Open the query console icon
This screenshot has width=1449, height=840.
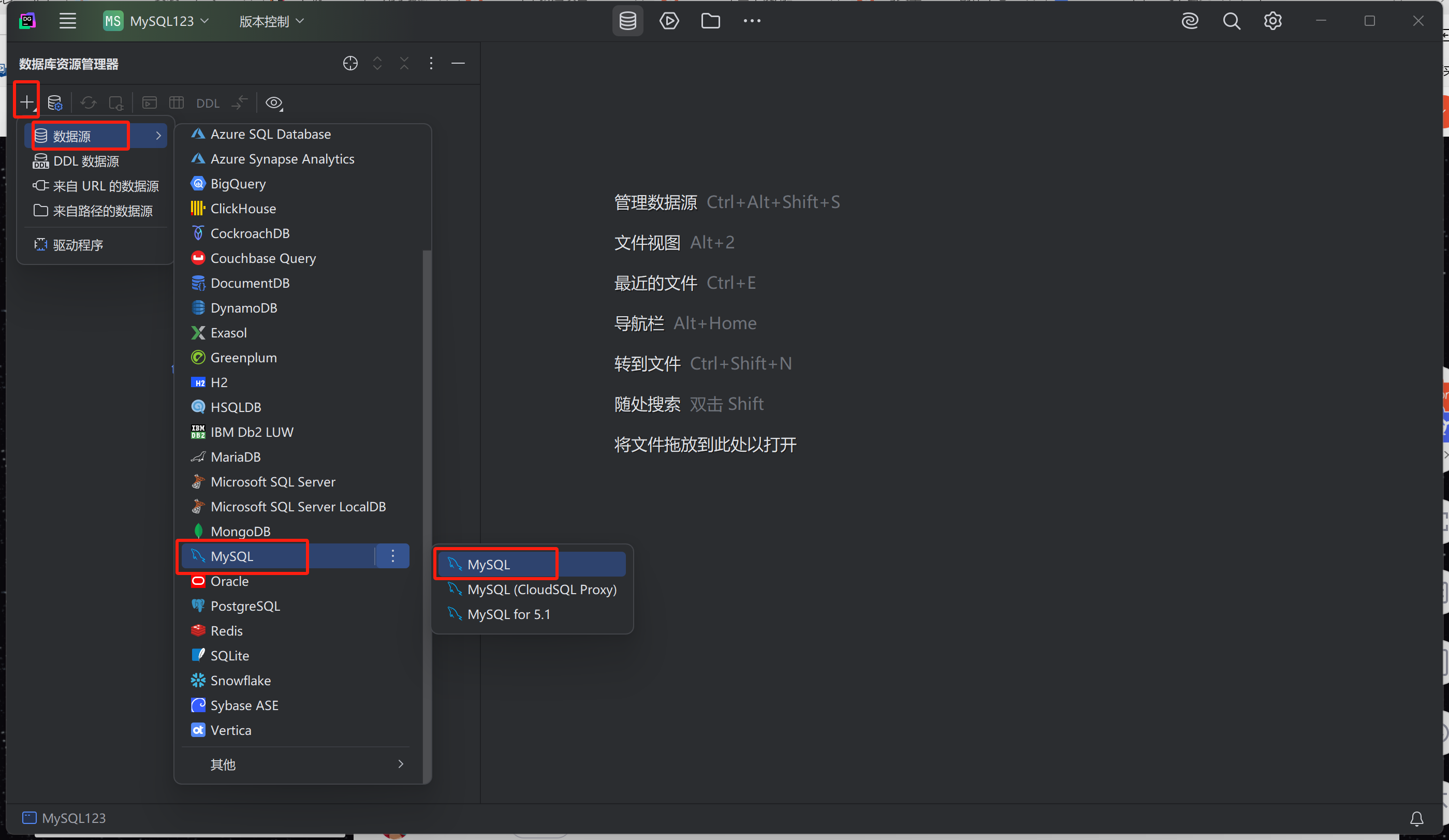(x=150, y=103)
